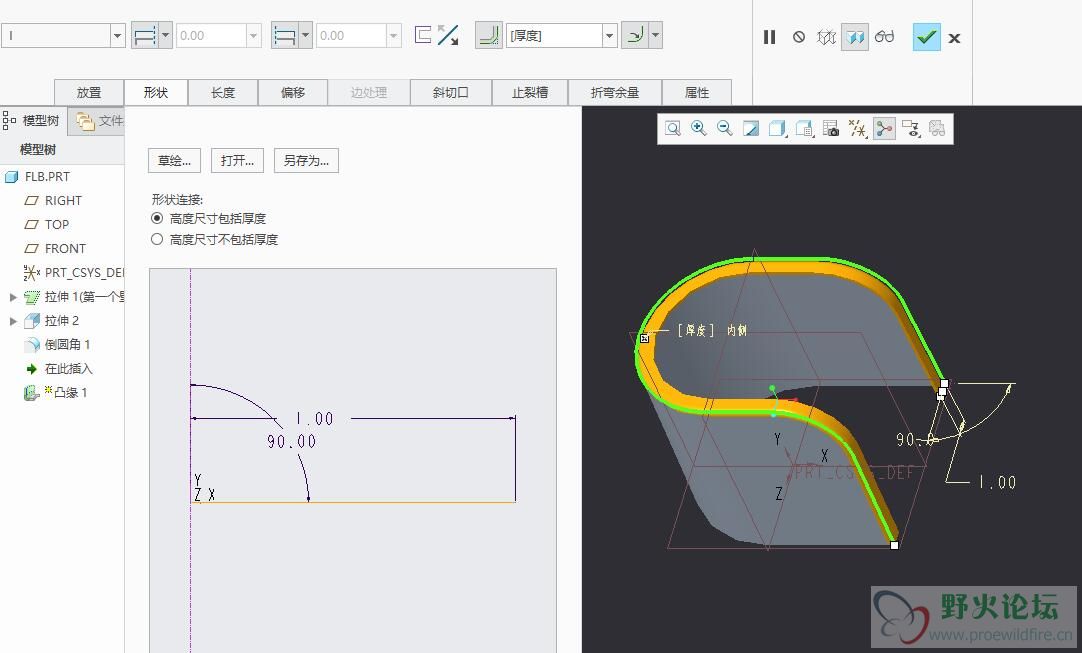Repaint the graphics view
1082x653 pixels.
tap(751, 128)
